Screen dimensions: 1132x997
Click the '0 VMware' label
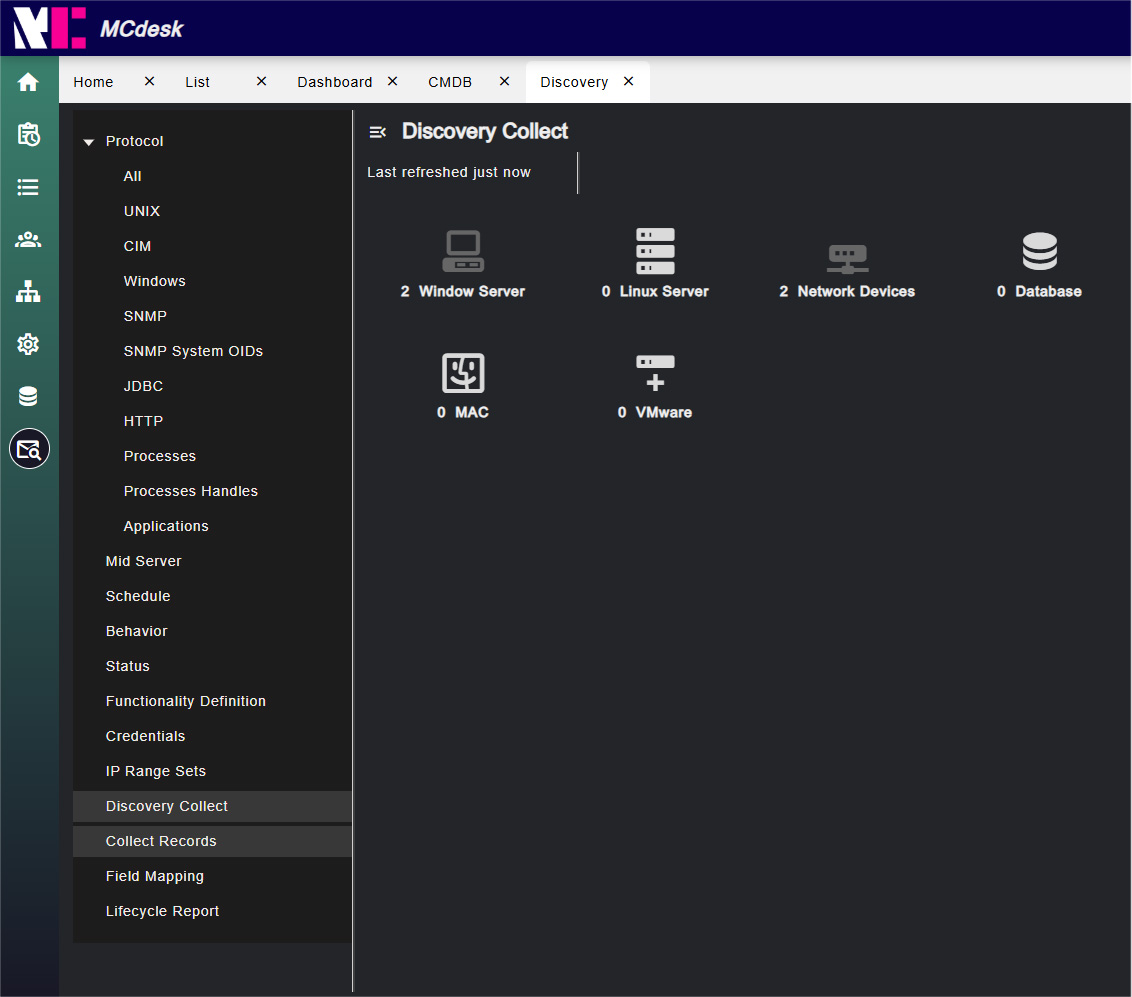point(655,413)
